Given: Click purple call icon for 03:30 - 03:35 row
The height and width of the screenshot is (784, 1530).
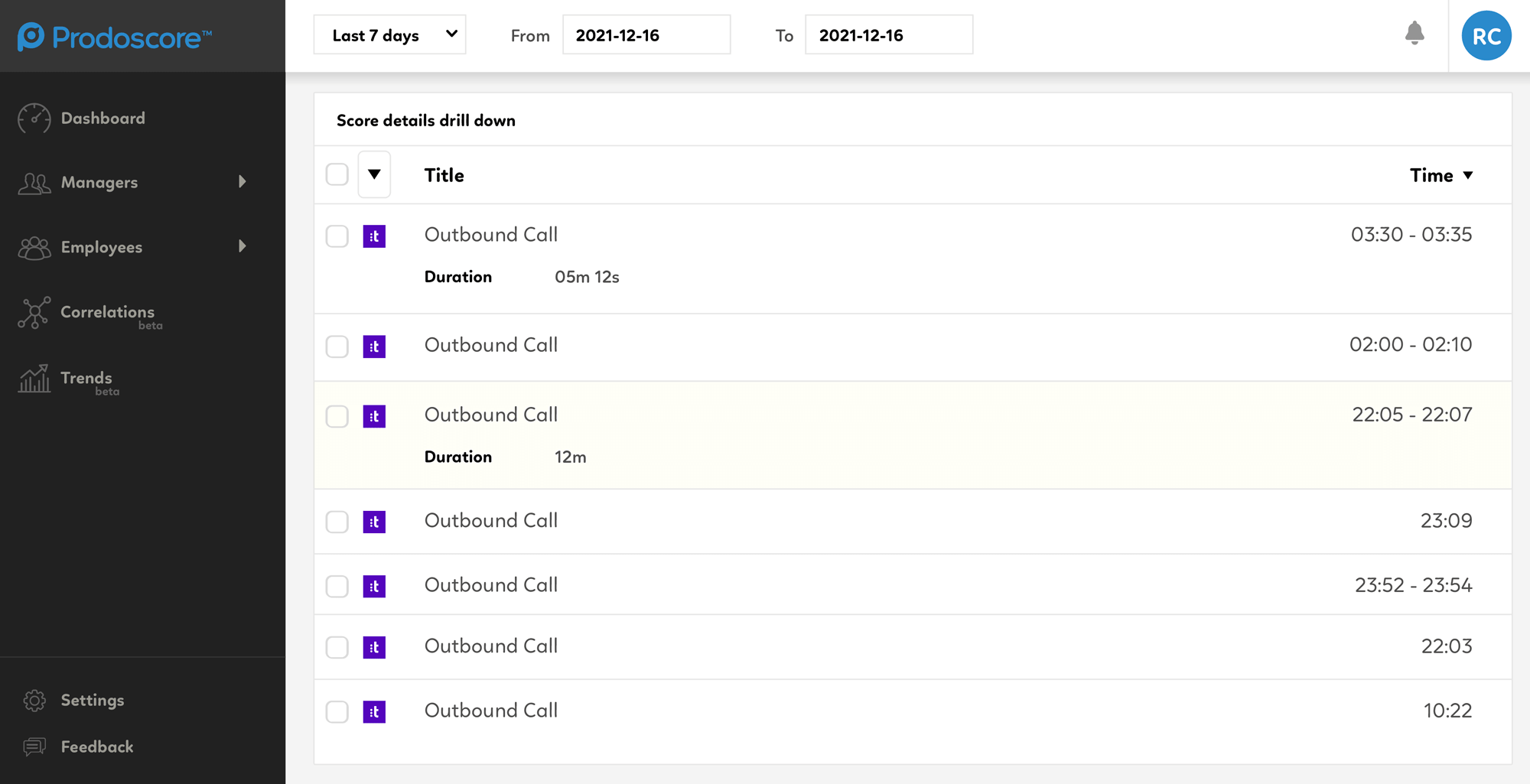Looking at the screenshot, I should pos(374,236).
